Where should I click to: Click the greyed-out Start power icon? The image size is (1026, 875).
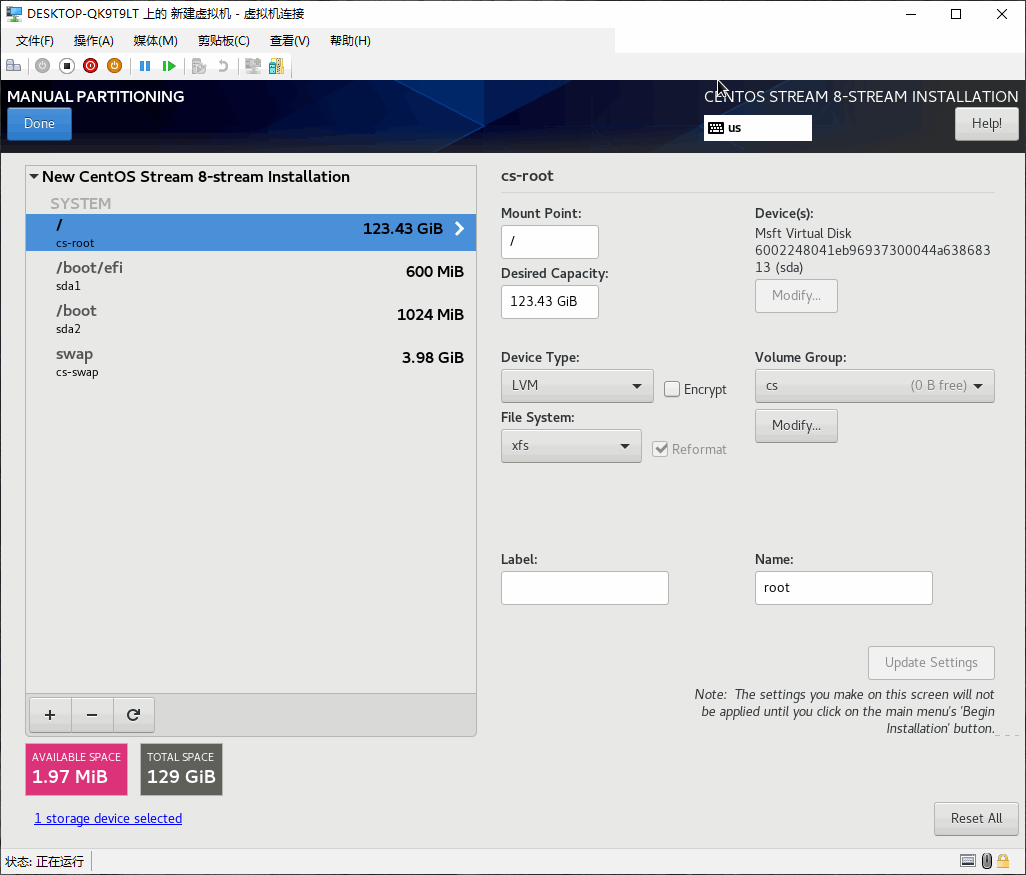pos(43,65)
